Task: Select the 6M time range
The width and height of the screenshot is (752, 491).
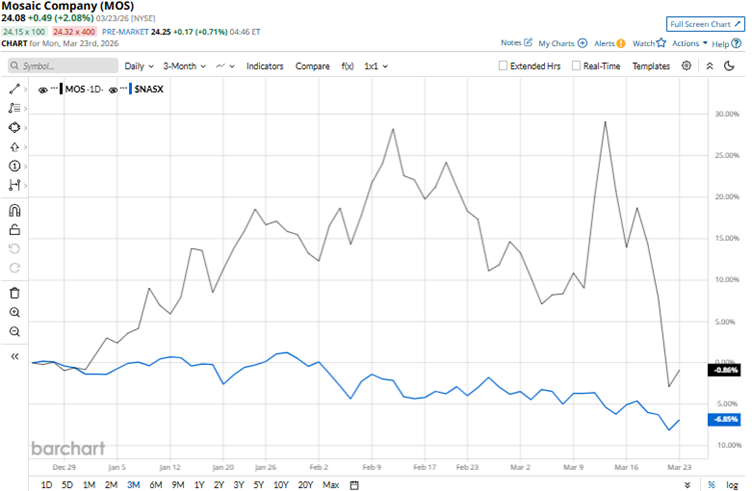Action: [x=156, y=485]
